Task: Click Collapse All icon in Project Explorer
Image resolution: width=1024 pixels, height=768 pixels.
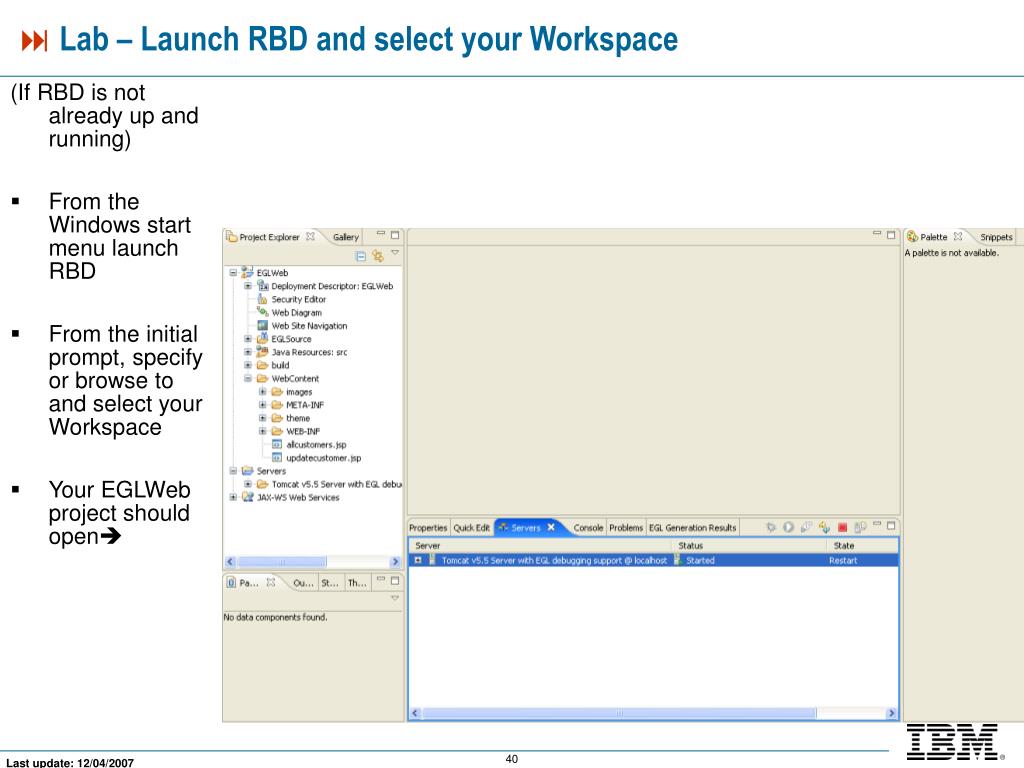Action: (x=360, y=256)
